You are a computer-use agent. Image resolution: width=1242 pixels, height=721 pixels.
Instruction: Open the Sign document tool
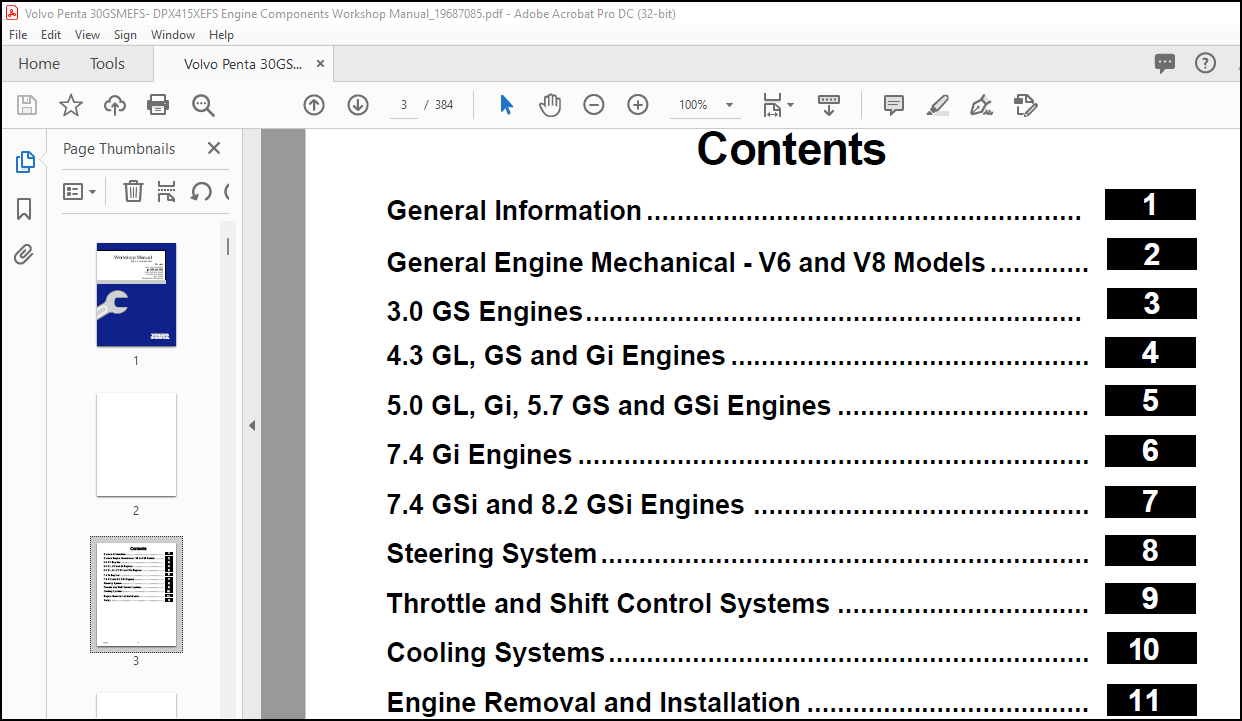[x=981, y=105]
